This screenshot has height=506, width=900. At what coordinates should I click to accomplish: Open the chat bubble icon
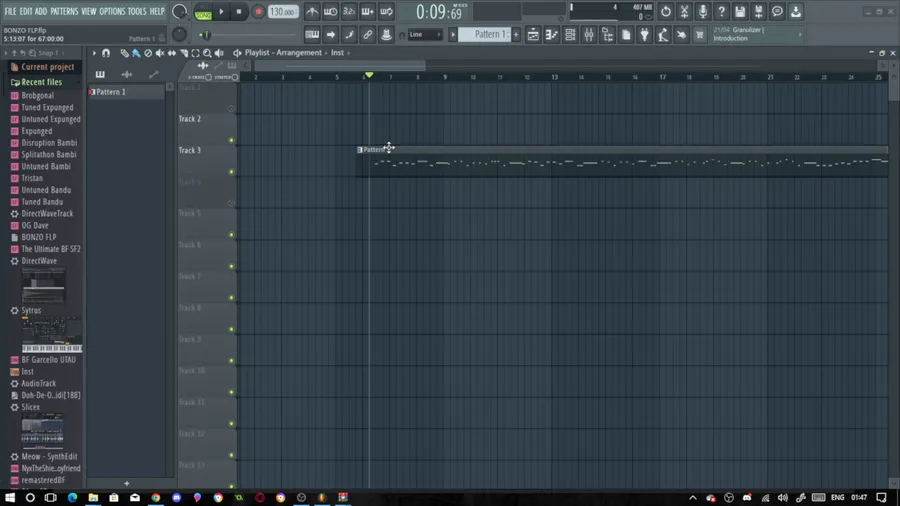click(777, 11)
